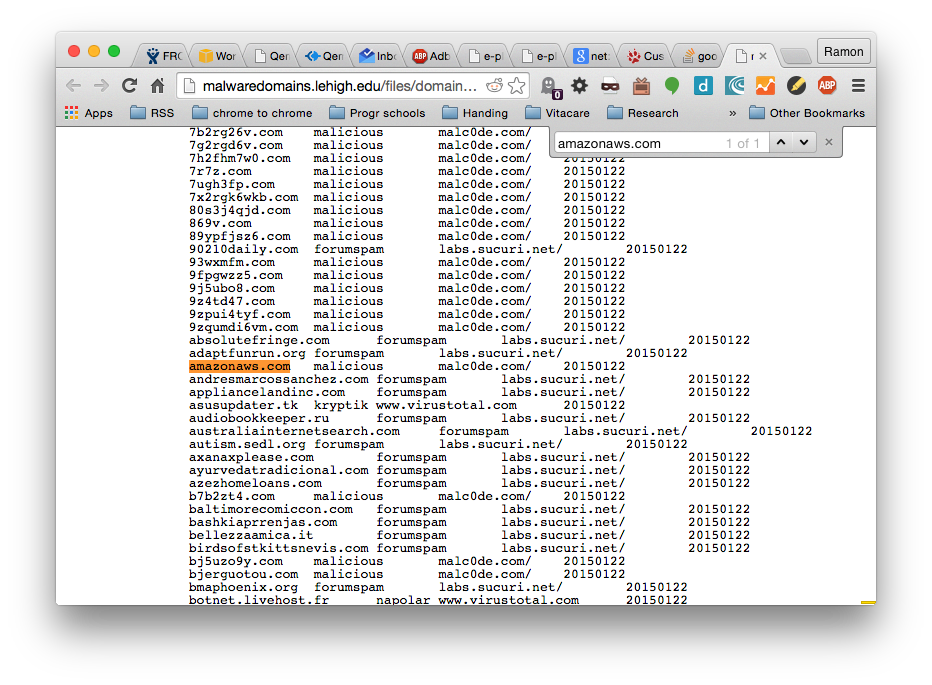Reload the current page
The width and height of the screenshot is (932, 685).
[130, 86]
